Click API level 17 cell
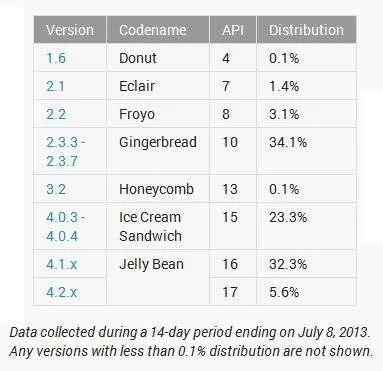The image size is (383, 371). point(233,292)
